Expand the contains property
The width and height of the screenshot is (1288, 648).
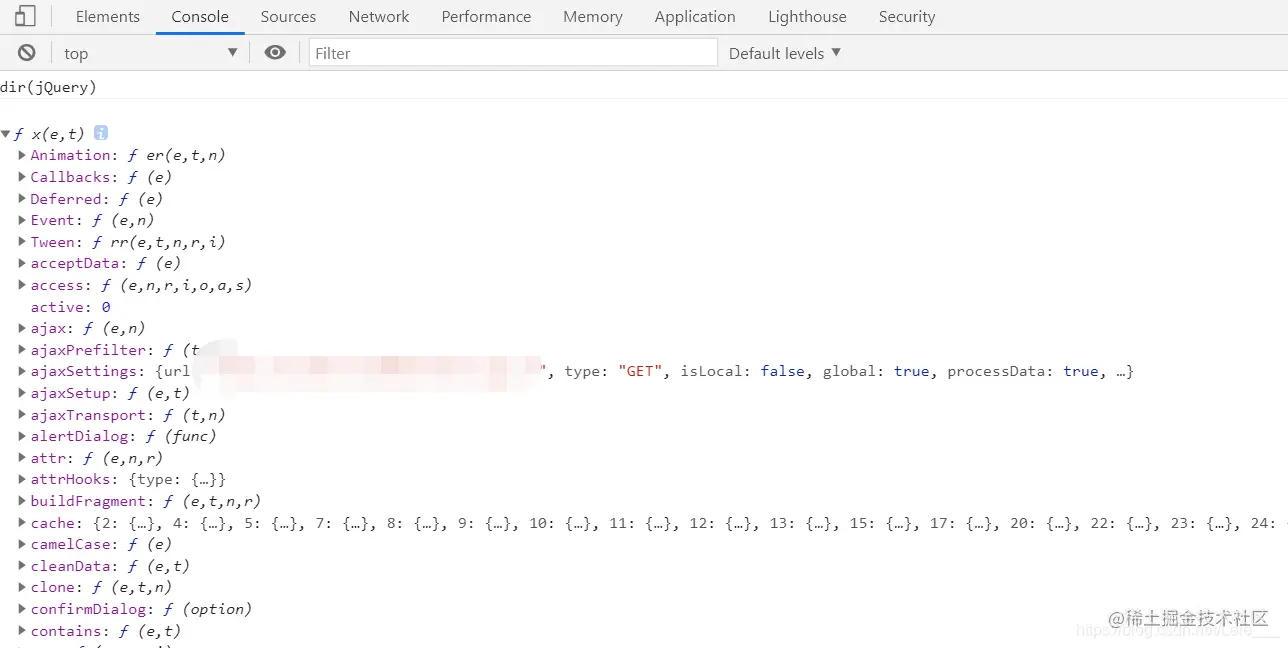pos(22,631)
